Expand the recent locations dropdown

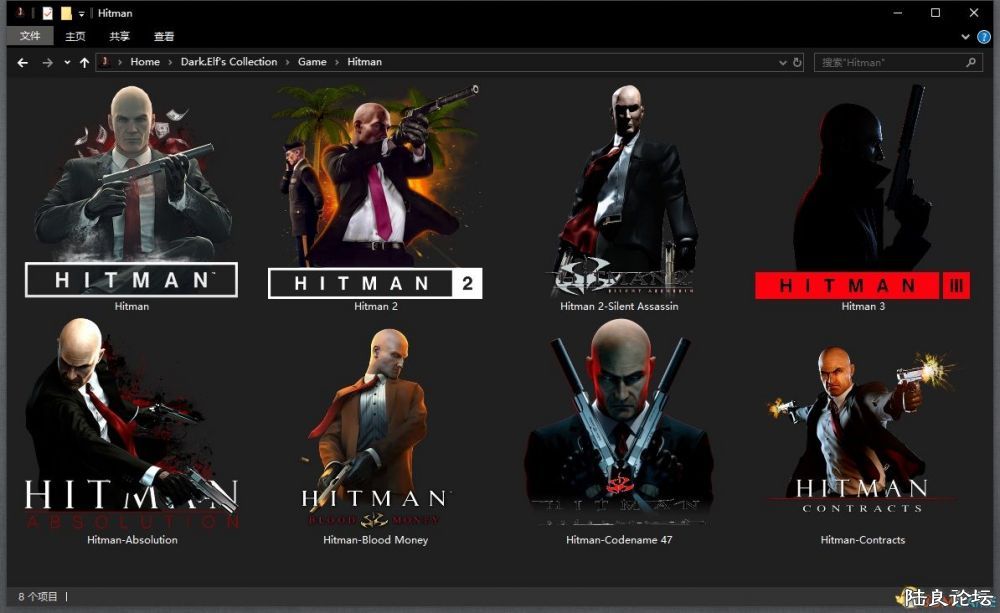click(67, 62)
